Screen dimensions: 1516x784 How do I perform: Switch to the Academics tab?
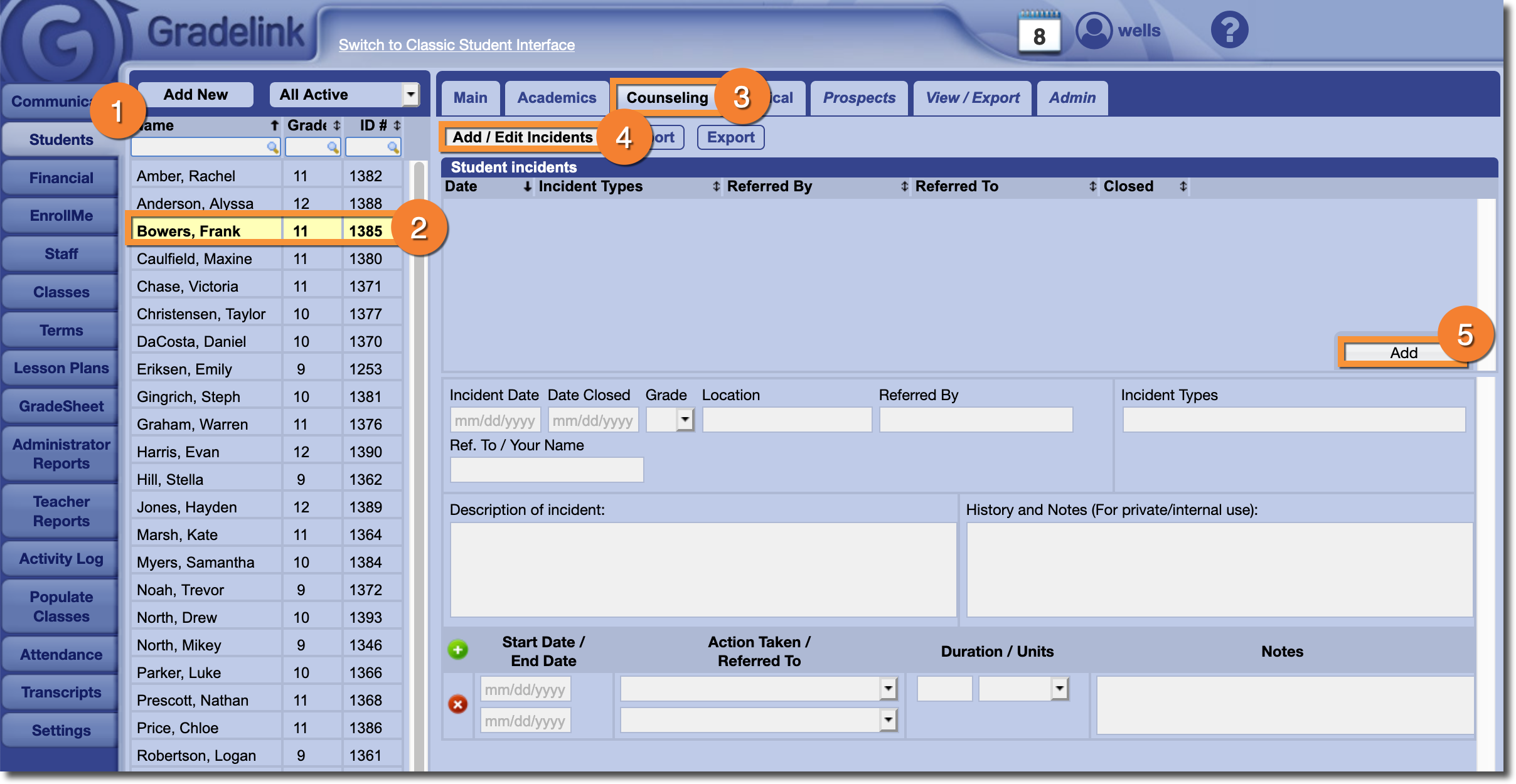(x=556, y=98)
